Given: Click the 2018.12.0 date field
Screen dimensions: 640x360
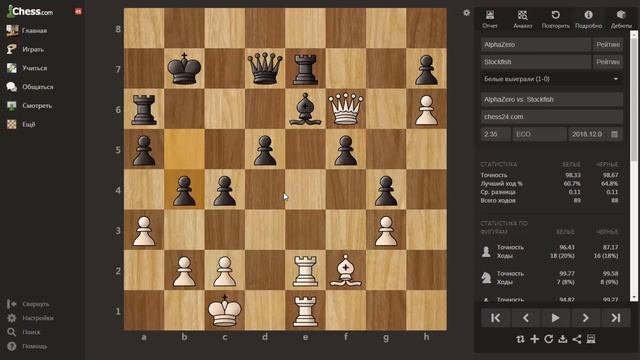Looking at the screenshot, I should [x=588, y=134].
